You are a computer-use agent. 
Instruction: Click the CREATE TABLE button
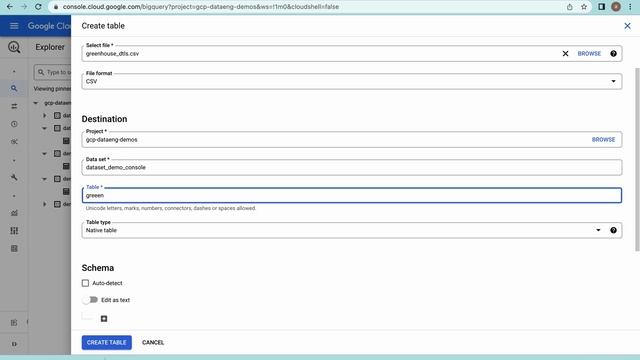pyautogui.click(x=107, y=342)
